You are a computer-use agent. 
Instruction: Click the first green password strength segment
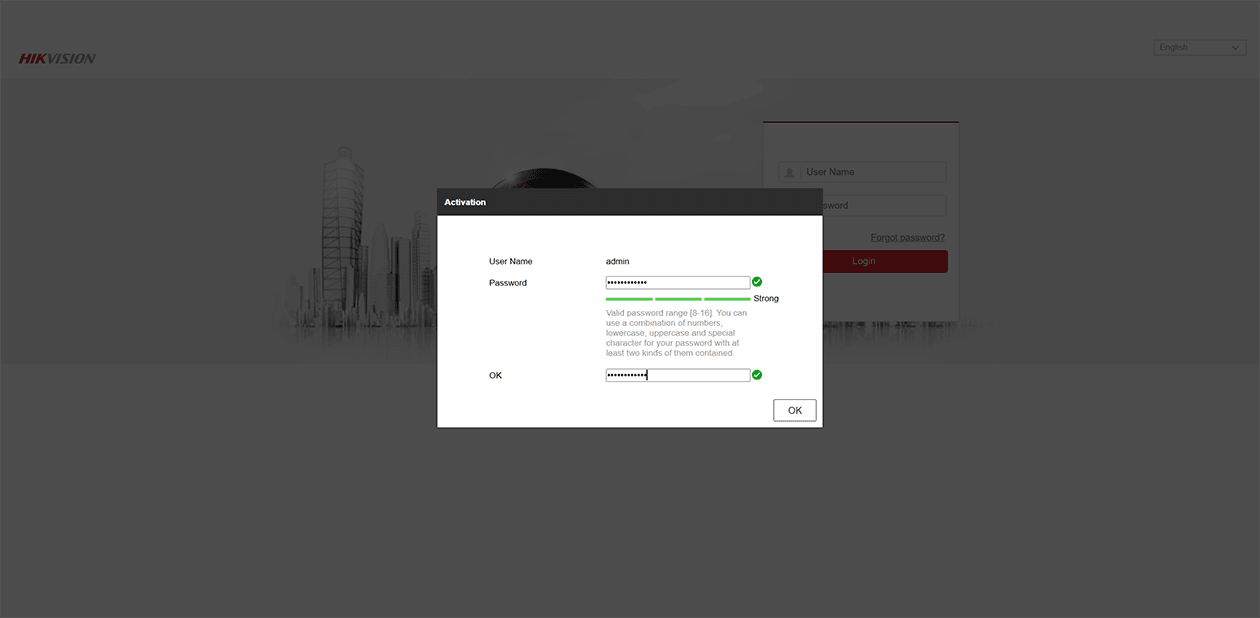click(x=629, y=299)
